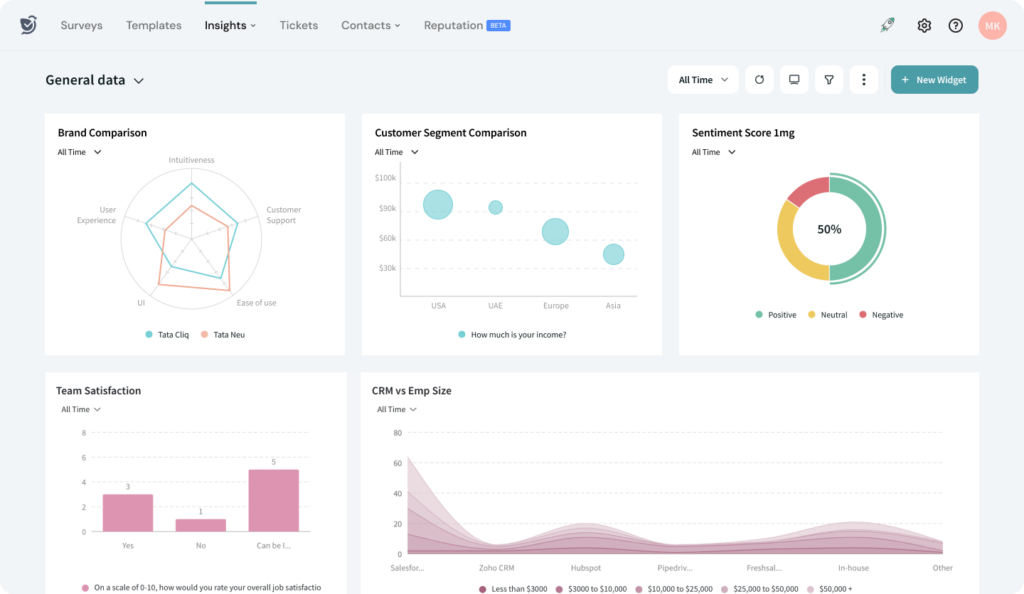This screenshot has height=594, width=1024.
Task: Click the SurveySparrow logo at top left
Action: tap(27, 24)
